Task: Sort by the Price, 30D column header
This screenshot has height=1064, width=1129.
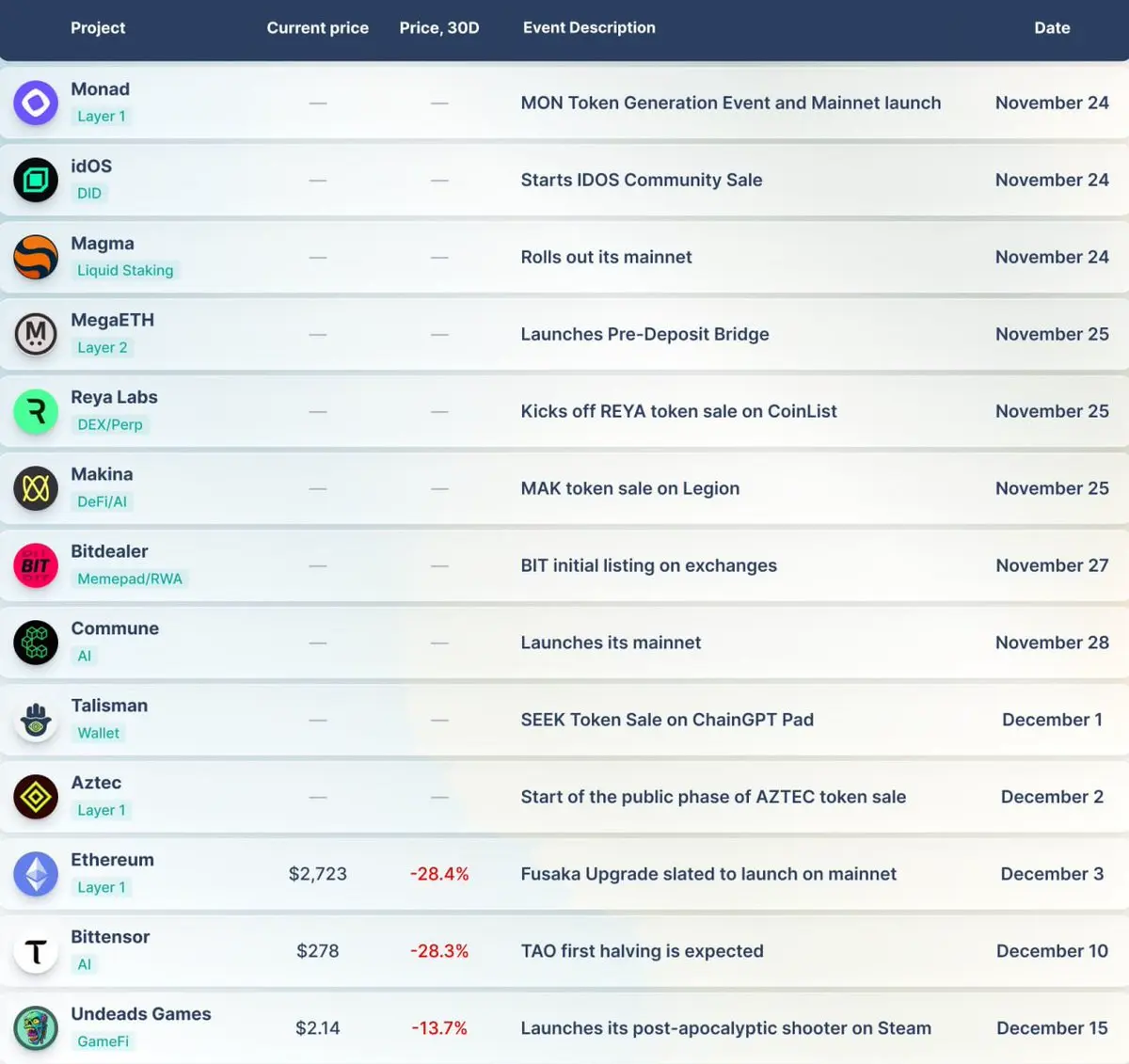Action: tap(439, 28)
